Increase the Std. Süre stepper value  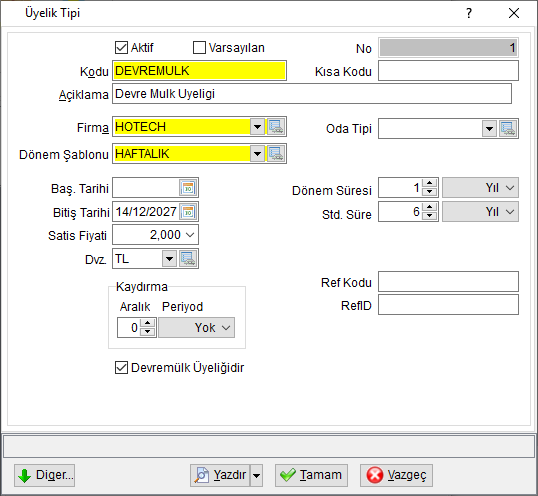click(429, 207)
